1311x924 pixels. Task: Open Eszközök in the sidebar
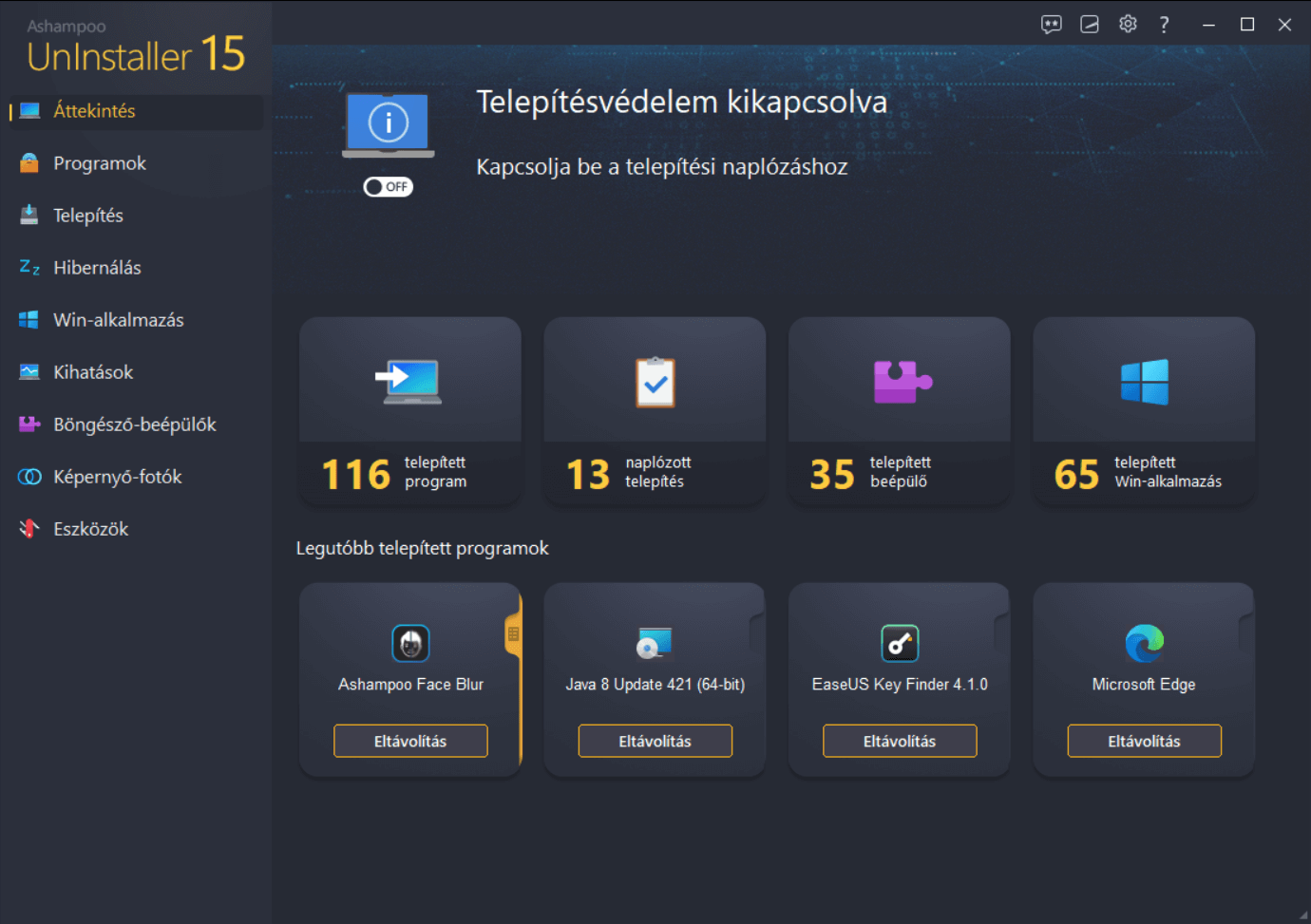(x=90, y=529)
